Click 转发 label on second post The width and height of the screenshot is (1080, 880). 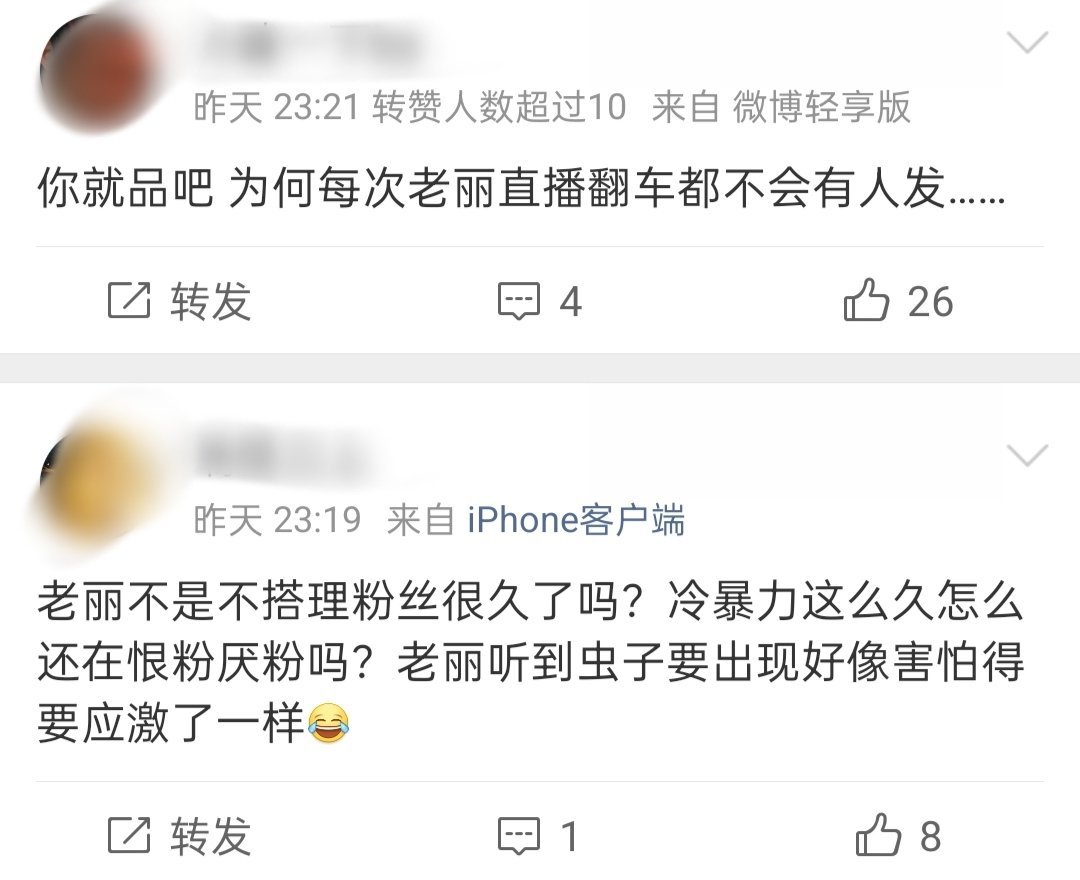pos(210,836)
